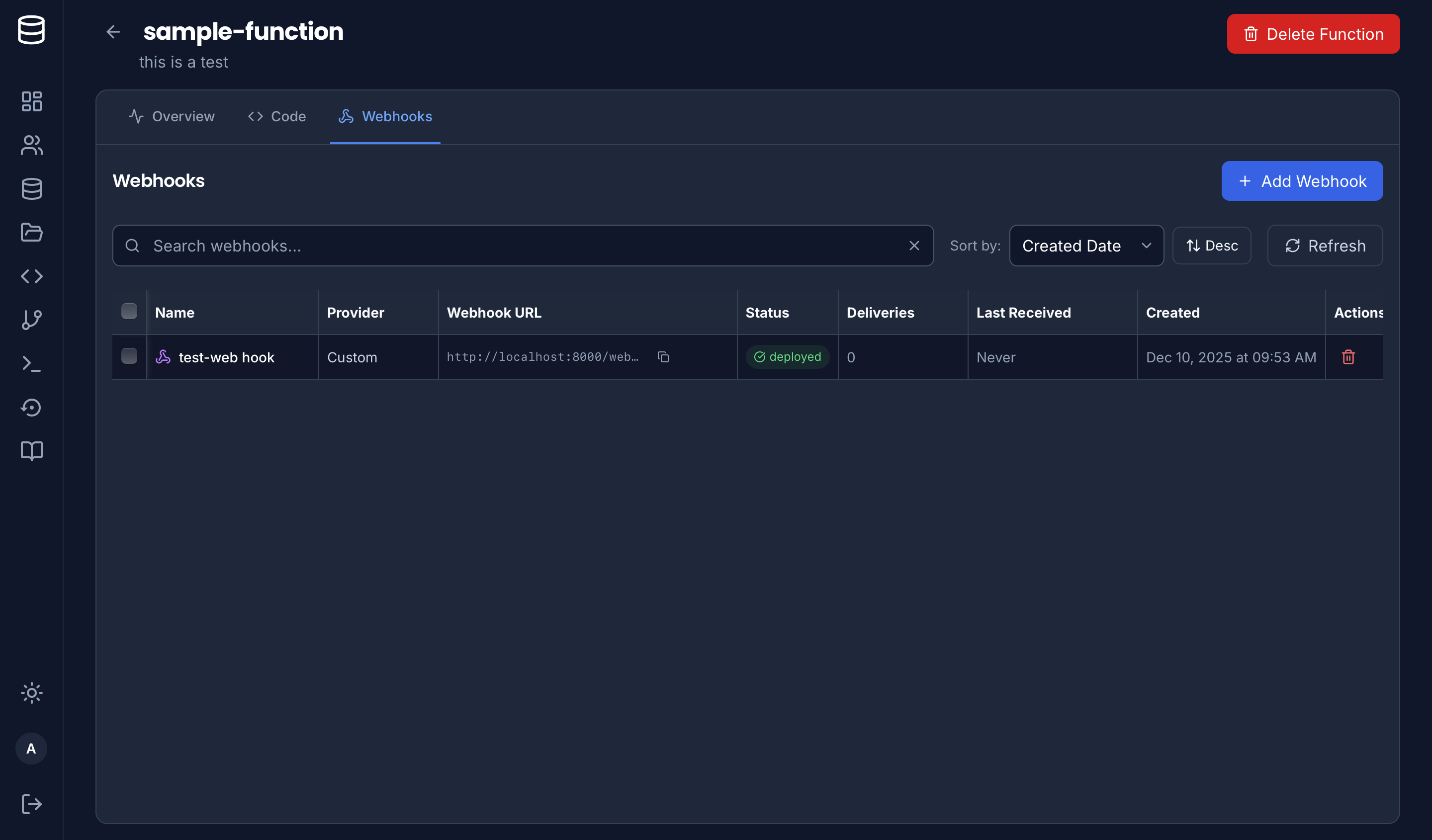Open the documentation book icon
Image resolution: width=1432 pixels, height=840 pixels.
[x=31, y=450]
